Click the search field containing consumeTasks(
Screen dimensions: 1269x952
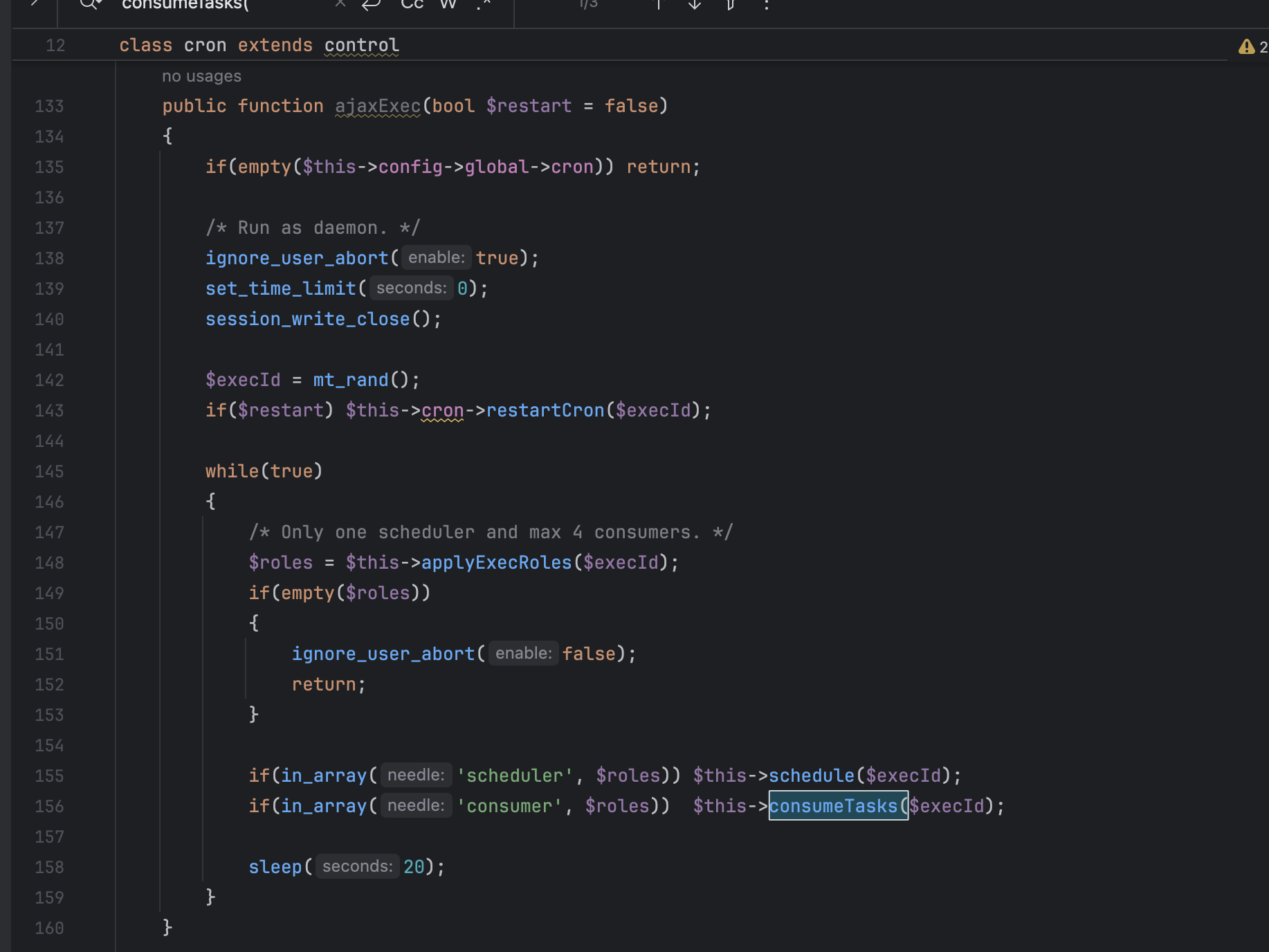tap(221, 4)
